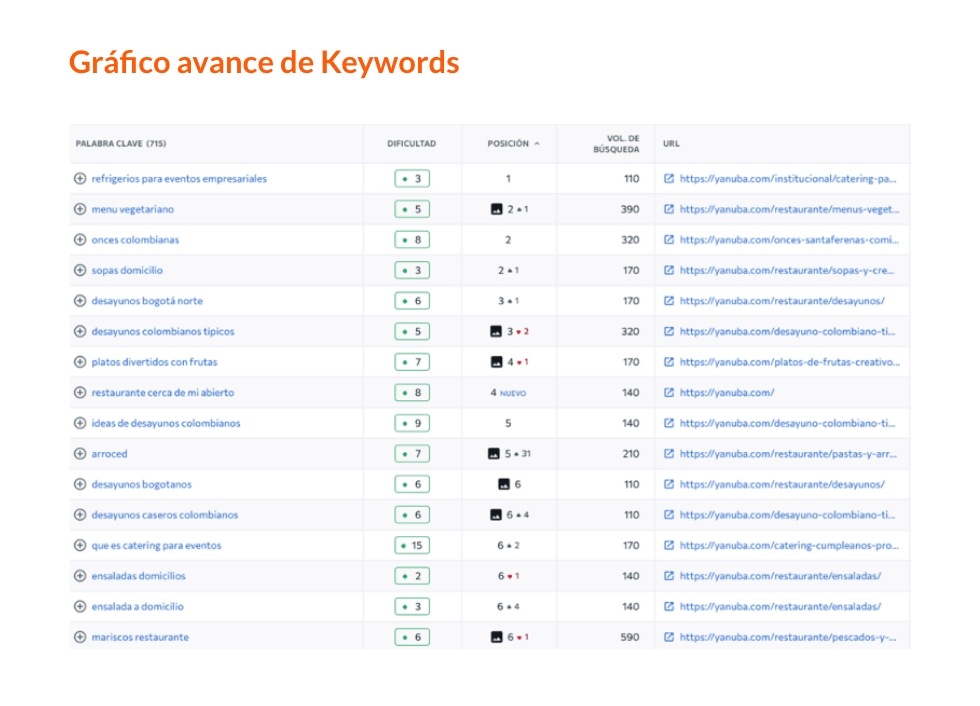
Task: Expand the 'desayunos colombianos tipicos' row plus icon
Action: point(80,331)
